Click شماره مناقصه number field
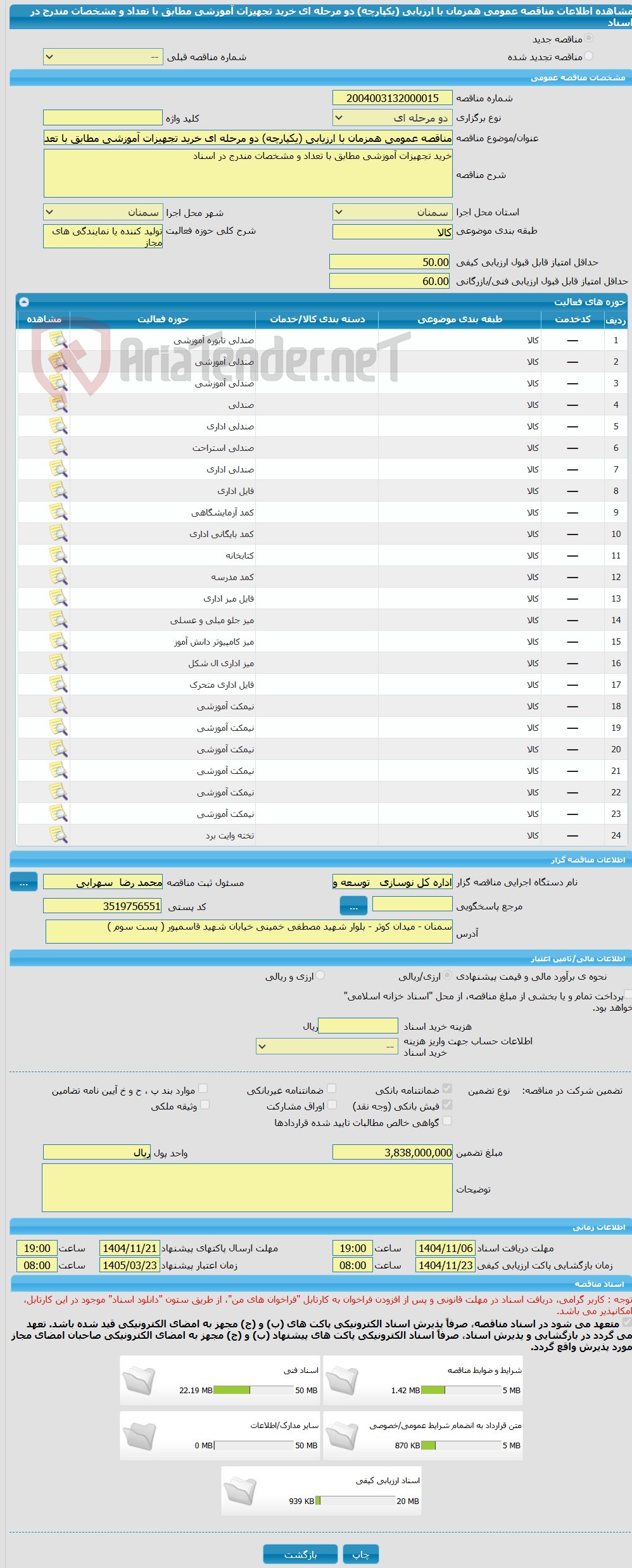 (x=393, y=98)
